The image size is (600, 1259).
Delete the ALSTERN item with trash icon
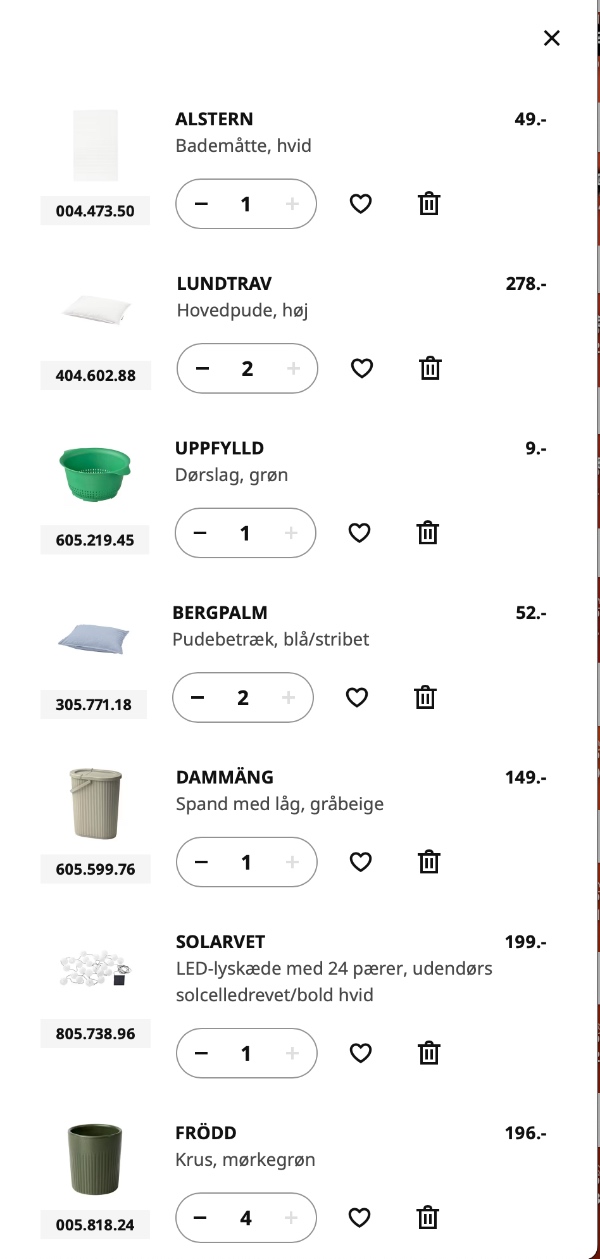[x=428, y=203]
